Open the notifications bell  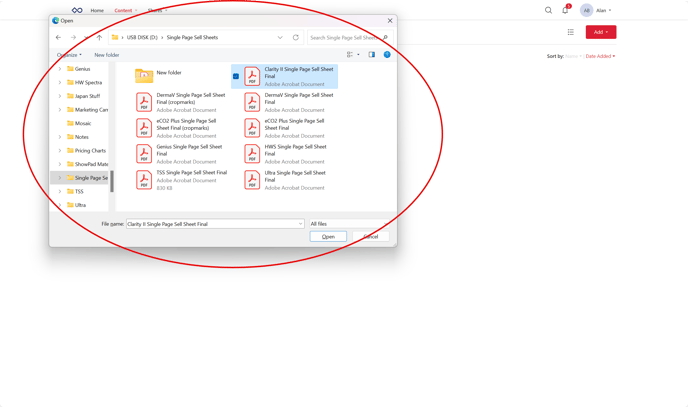(565, 10)
